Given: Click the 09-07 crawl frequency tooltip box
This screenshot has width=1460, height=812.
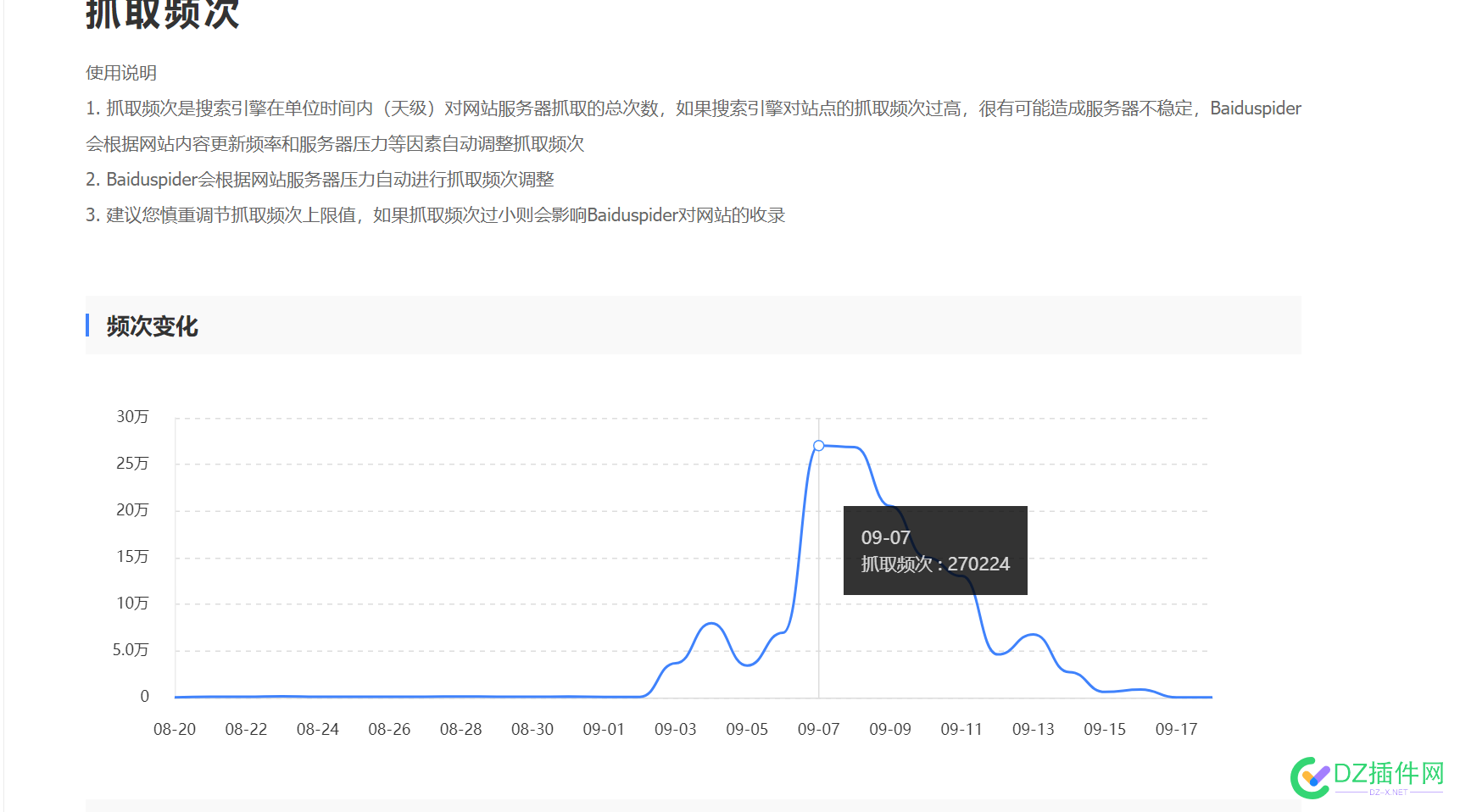Looking at the screenshot, I should [935, 550].
